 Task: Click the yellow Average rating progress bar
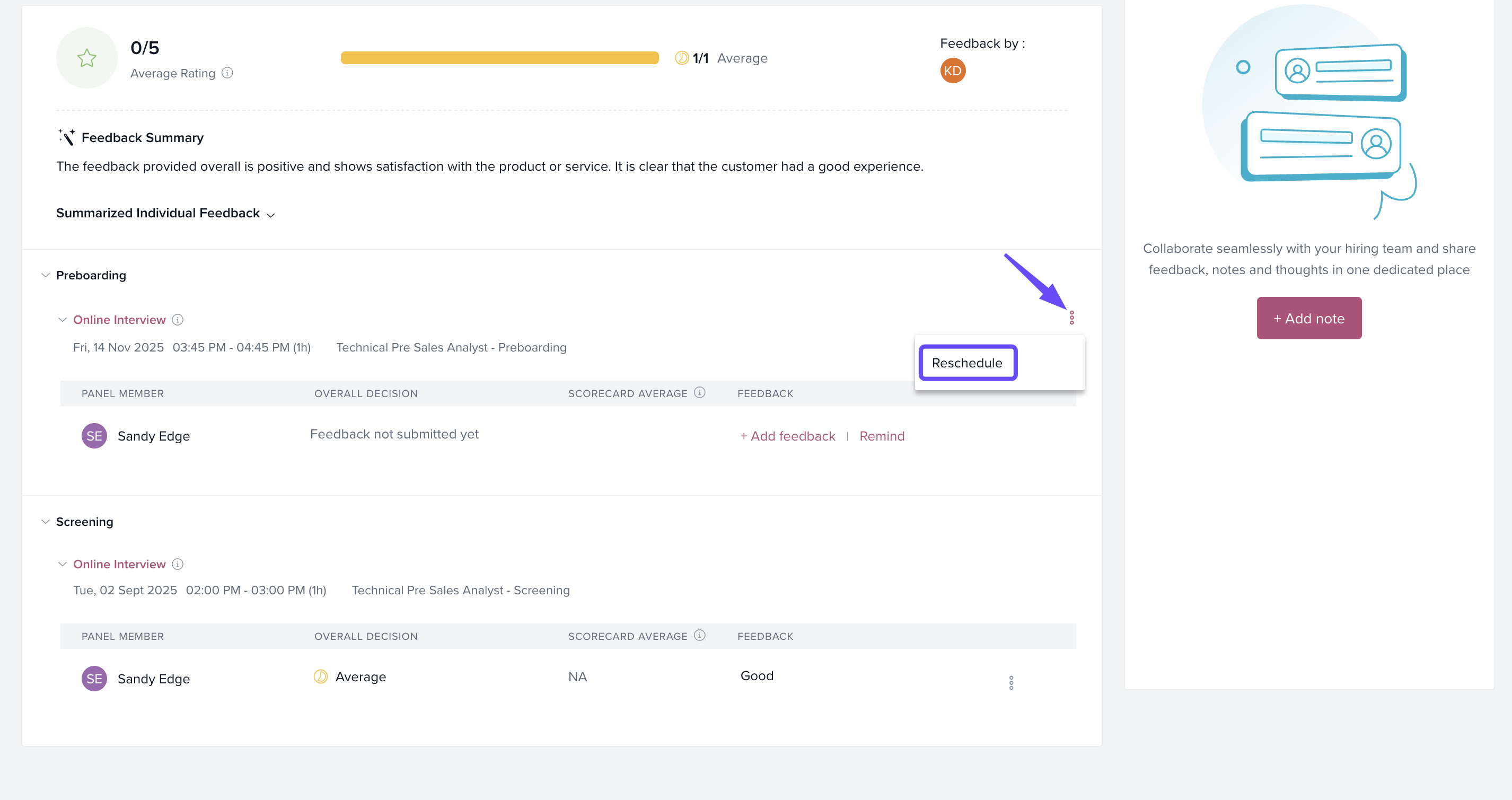pos(499,58)
